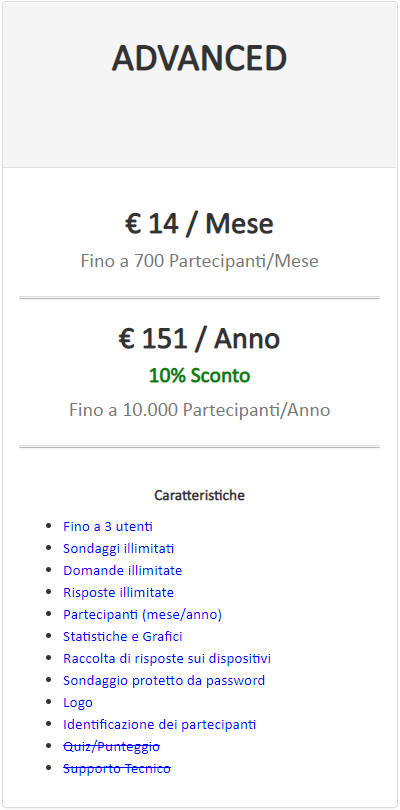Click 'Partecipanti (mese/anno)' link
This screenshot has width=400, height=810.
[142, 615]
